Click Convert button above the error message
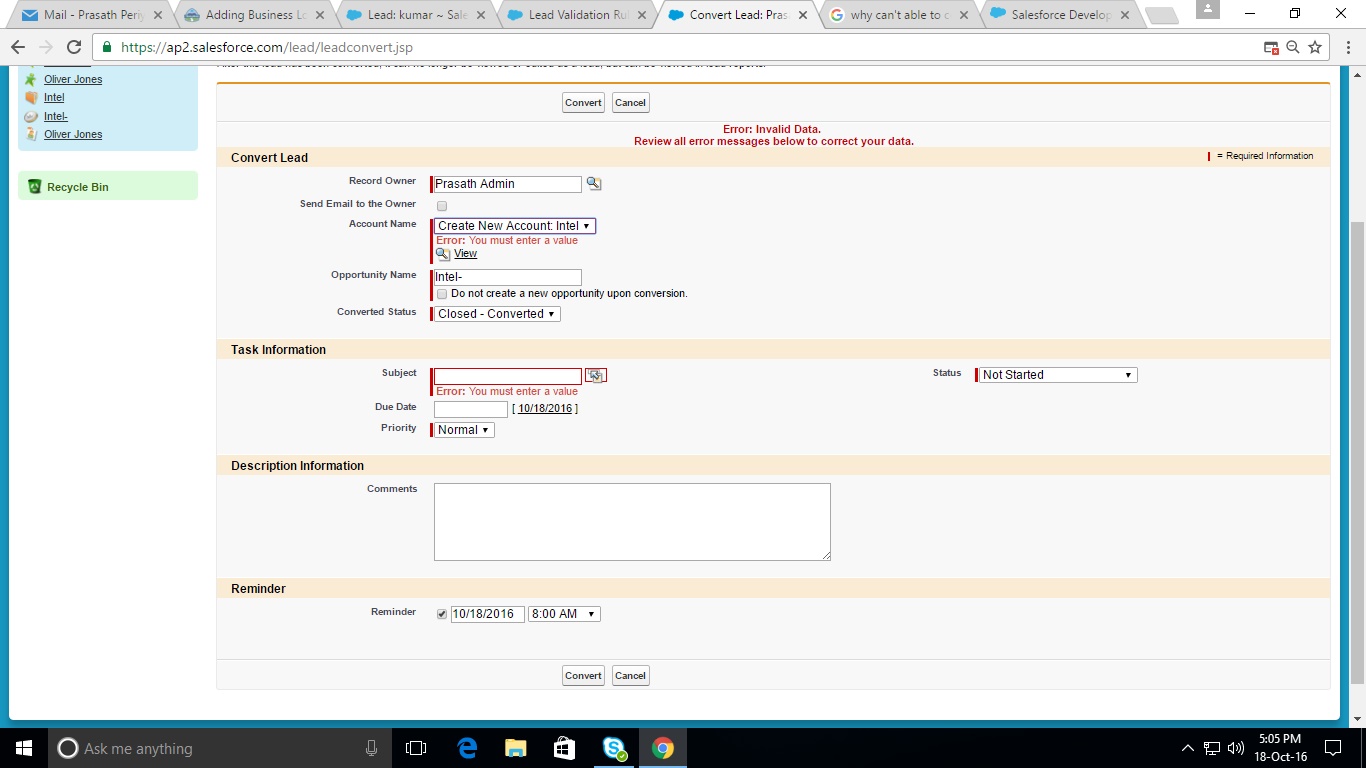 coord(583,102)
